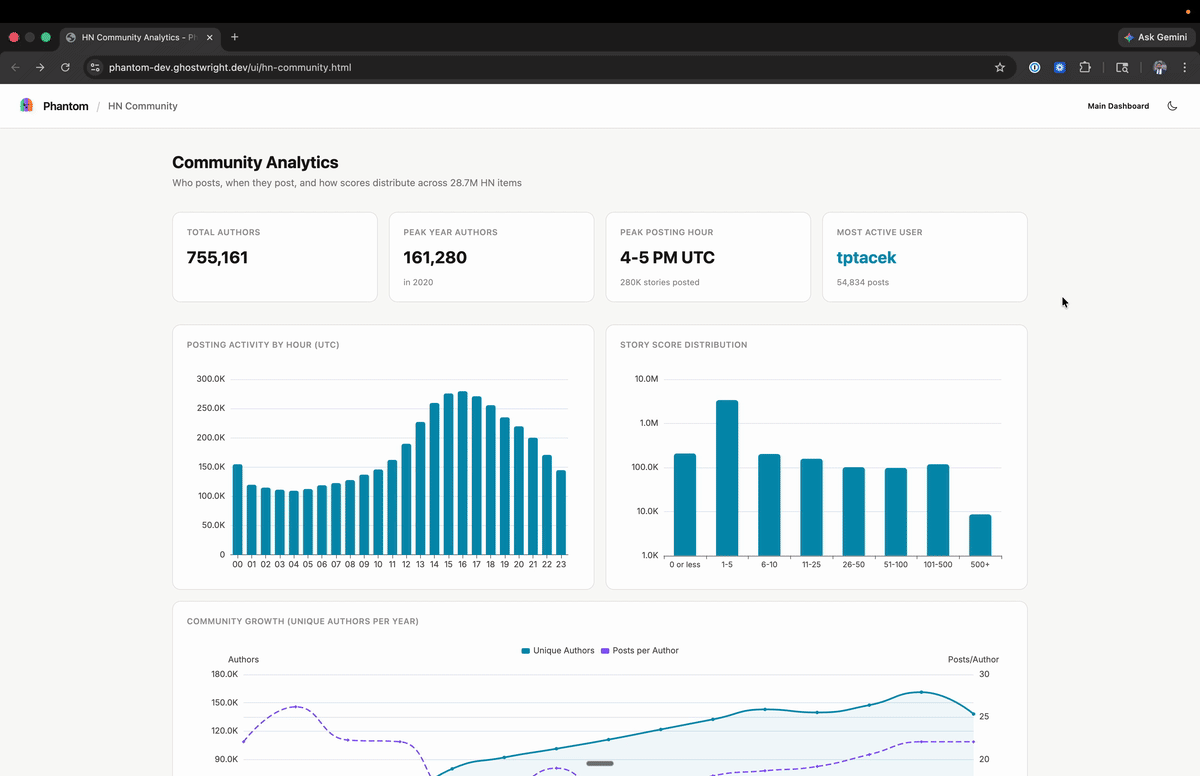Click the HN Community breadcrumb
Image resolution: width=1200 pixels, height=776 pixels.
coord(142,105)
